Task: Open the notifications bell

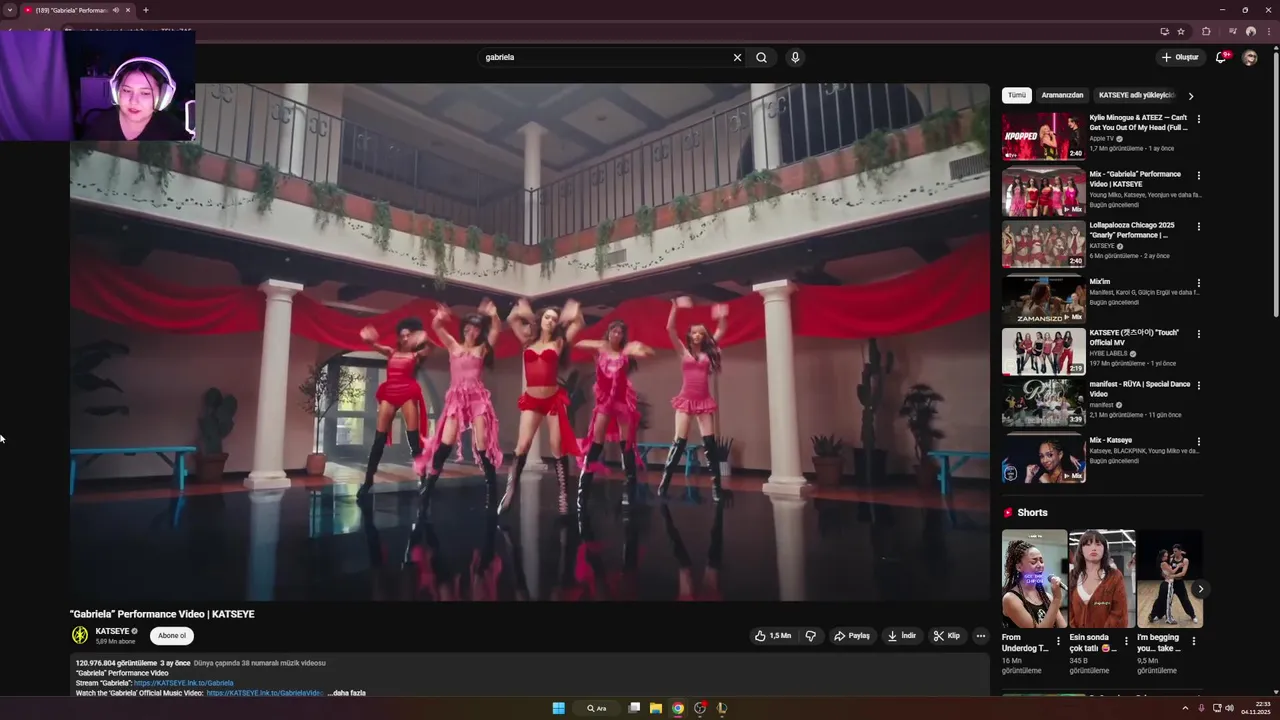Action: [x=1220, y=57]
